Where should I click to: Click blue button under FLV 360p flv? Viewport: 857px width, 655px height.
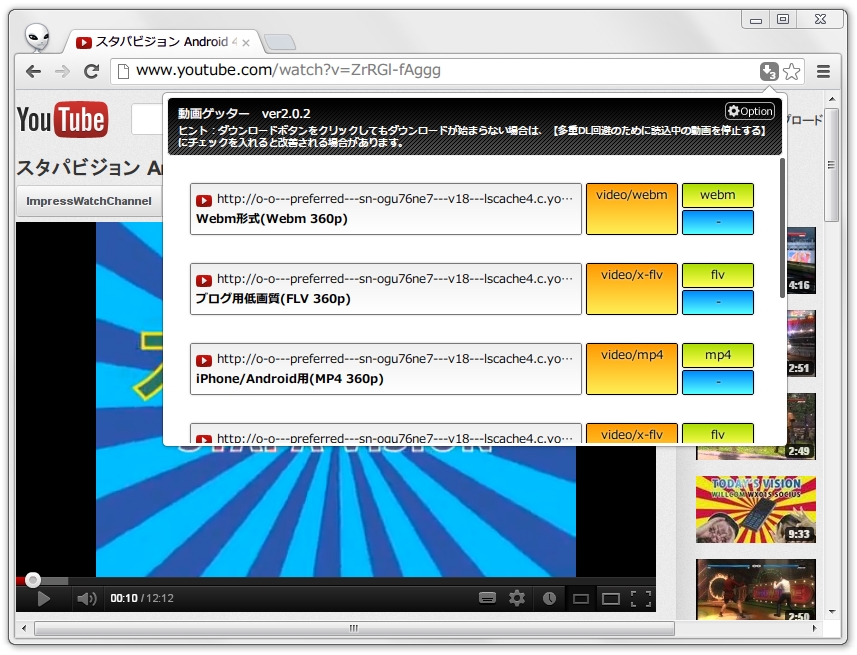pos(718,302)
